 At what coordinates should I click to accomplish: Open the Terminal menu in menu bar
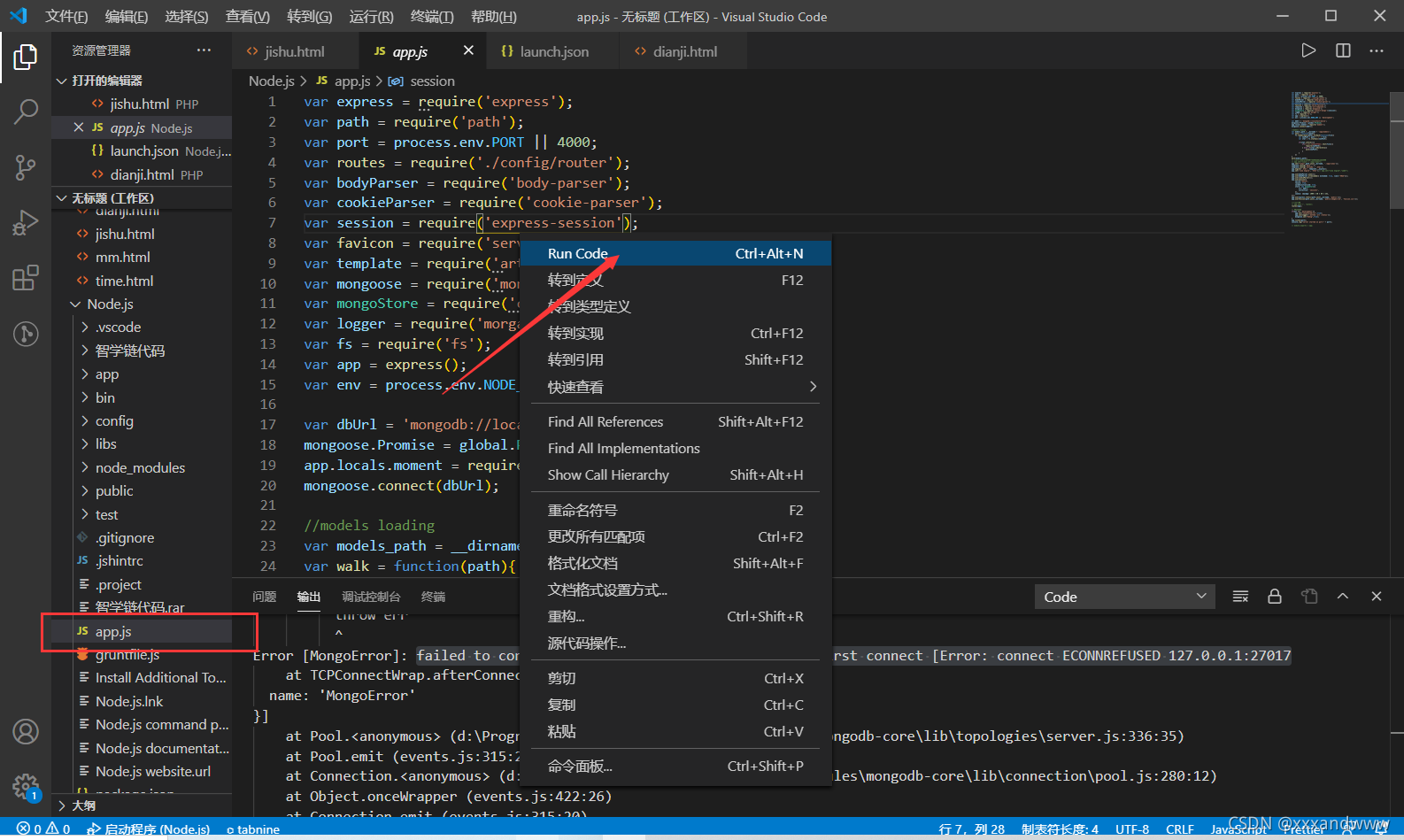pos(432,16)
